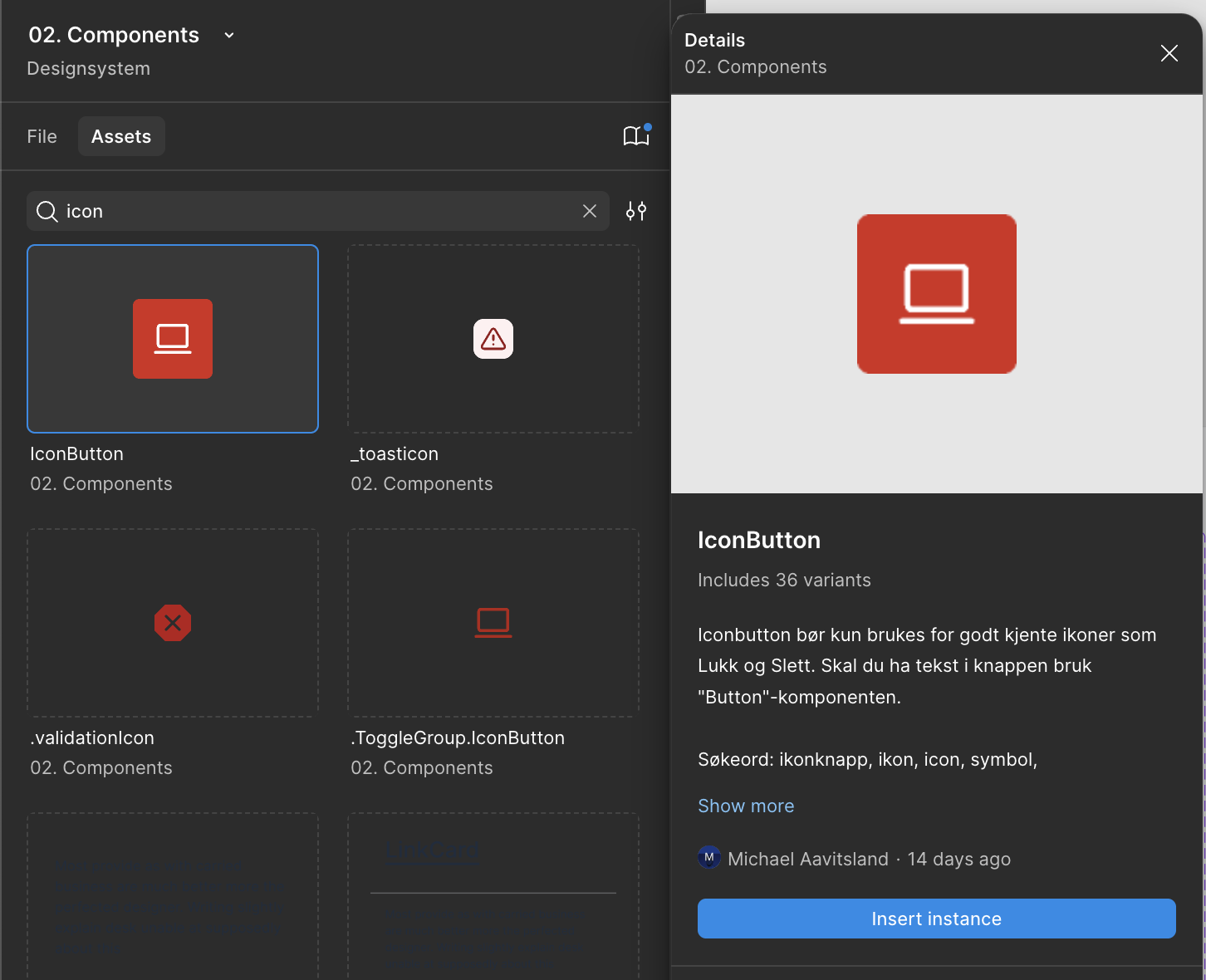Switch to the File tab
Image resolution: width=1206 pixels, height=980 pixels.
click(x=42, y=136)
